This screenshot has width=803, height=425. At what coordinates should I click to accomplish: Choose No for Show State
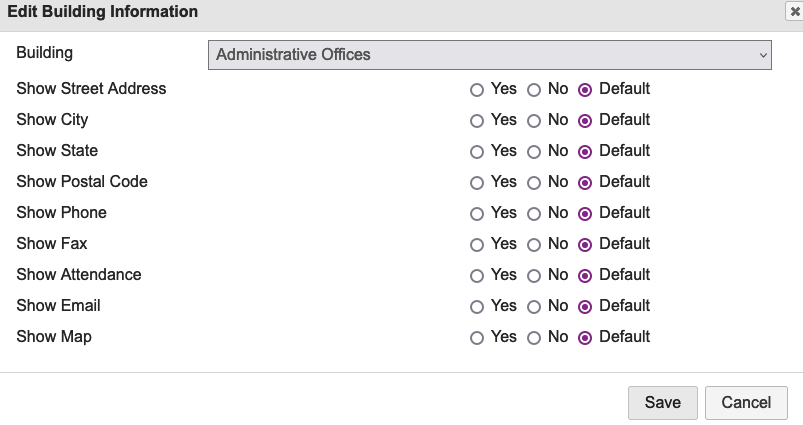[534, 151]
